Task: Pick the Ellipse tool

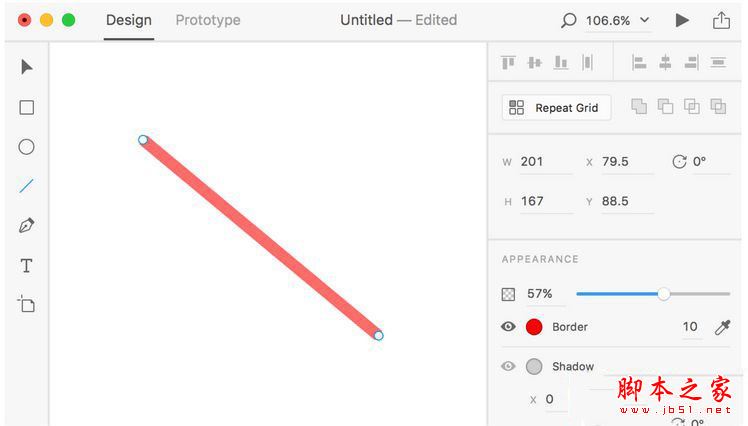Action: 27,147
